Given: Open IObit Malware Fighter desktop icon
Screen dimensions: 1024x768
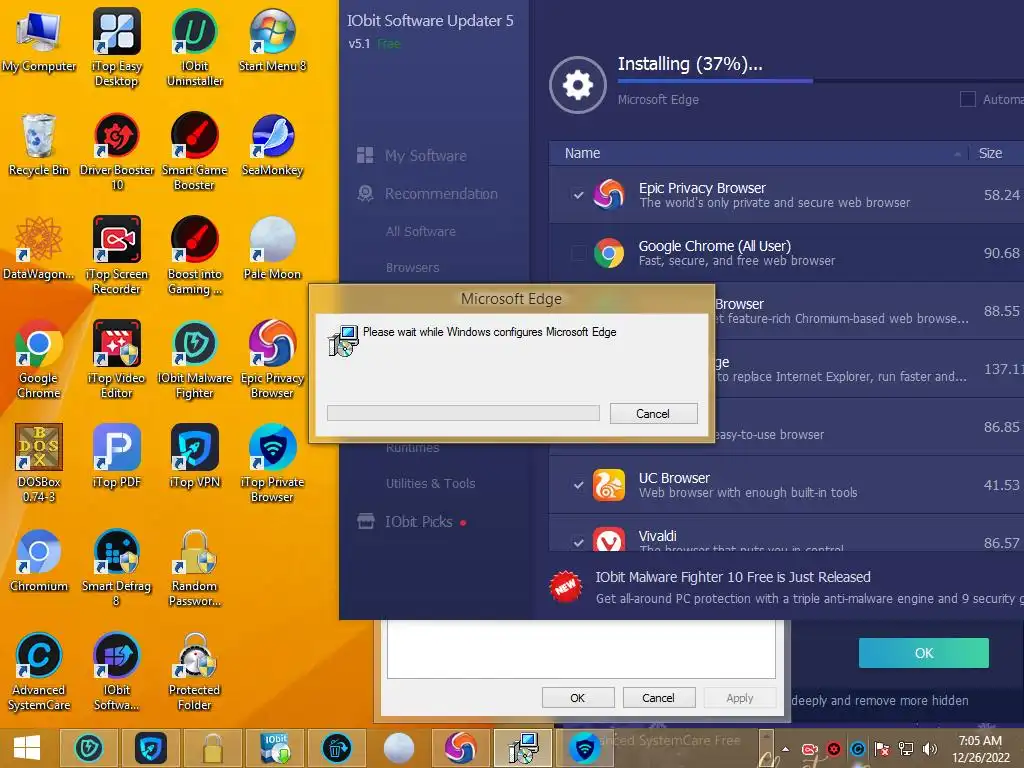Looking at the screenshot, I should point(195,359).
